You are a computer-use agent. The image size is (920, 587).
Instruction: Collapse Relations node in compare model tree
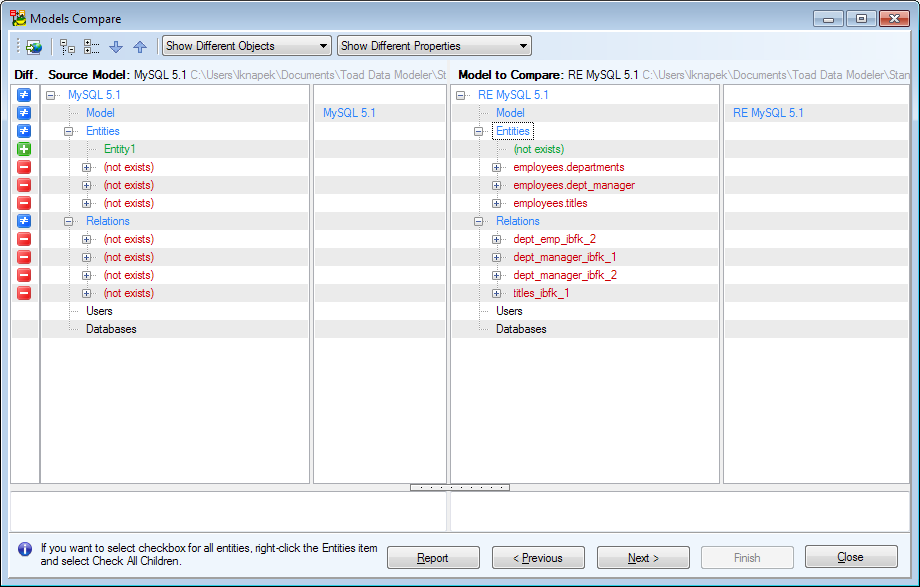coord(479,221)
